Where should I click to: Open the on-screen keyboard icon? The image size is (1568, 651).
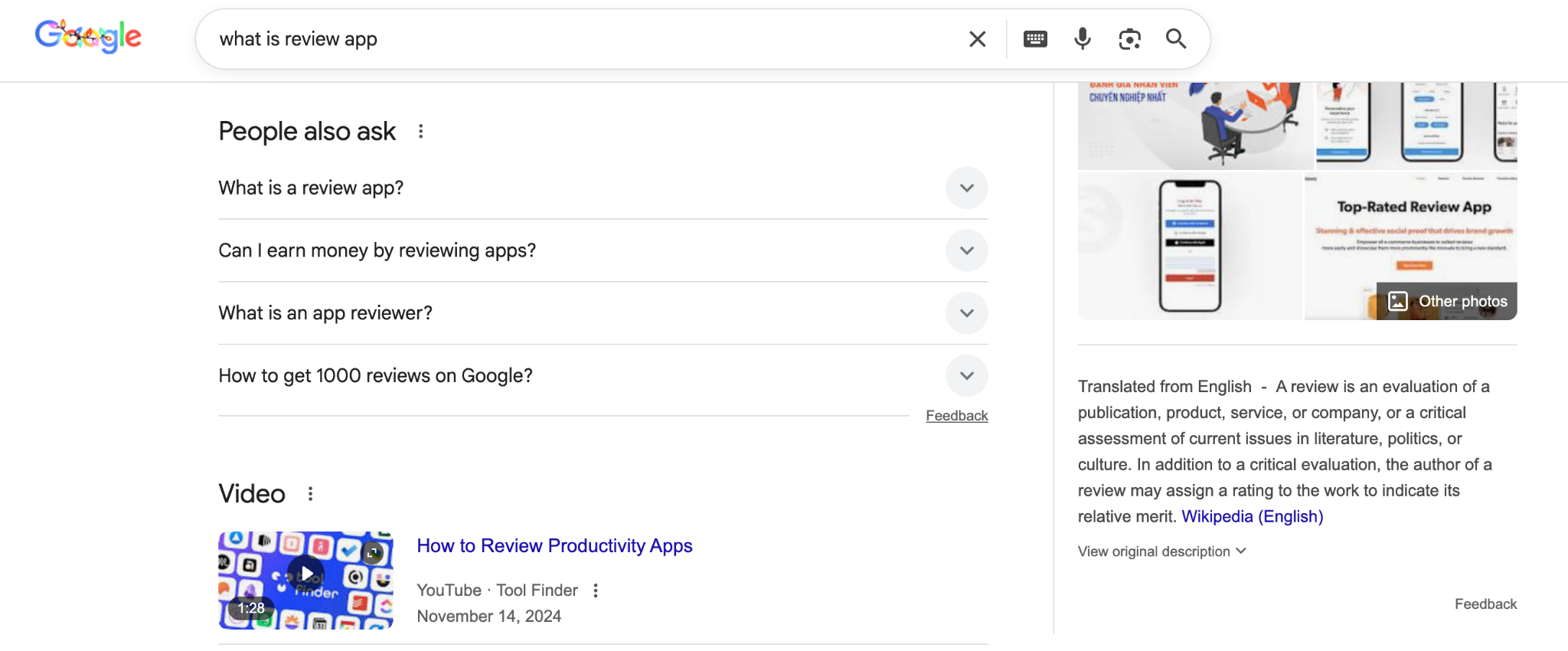click(x=1035, y=39)
